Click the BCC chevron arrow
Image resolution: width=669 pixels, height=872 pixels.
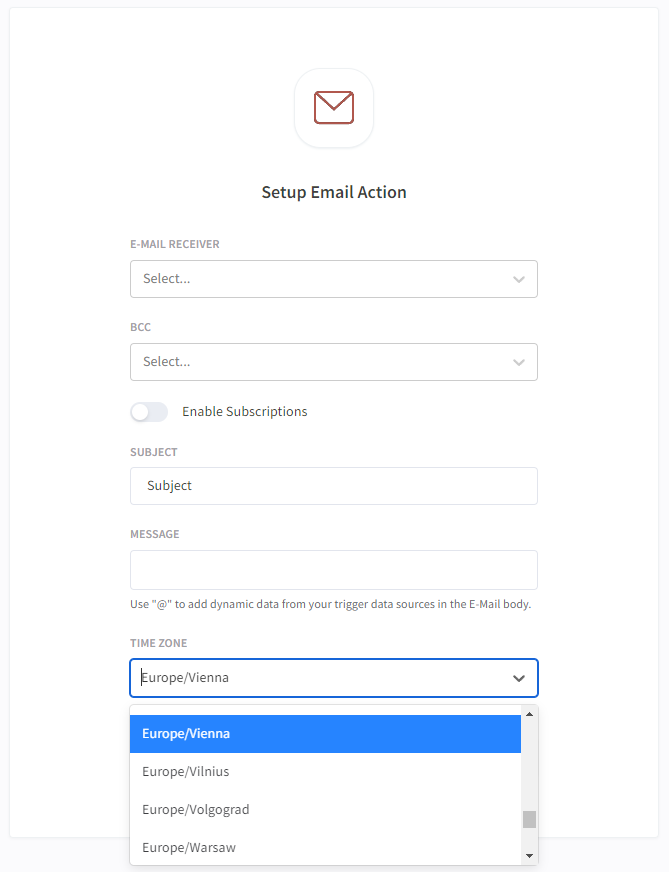(x=519, y=362)
